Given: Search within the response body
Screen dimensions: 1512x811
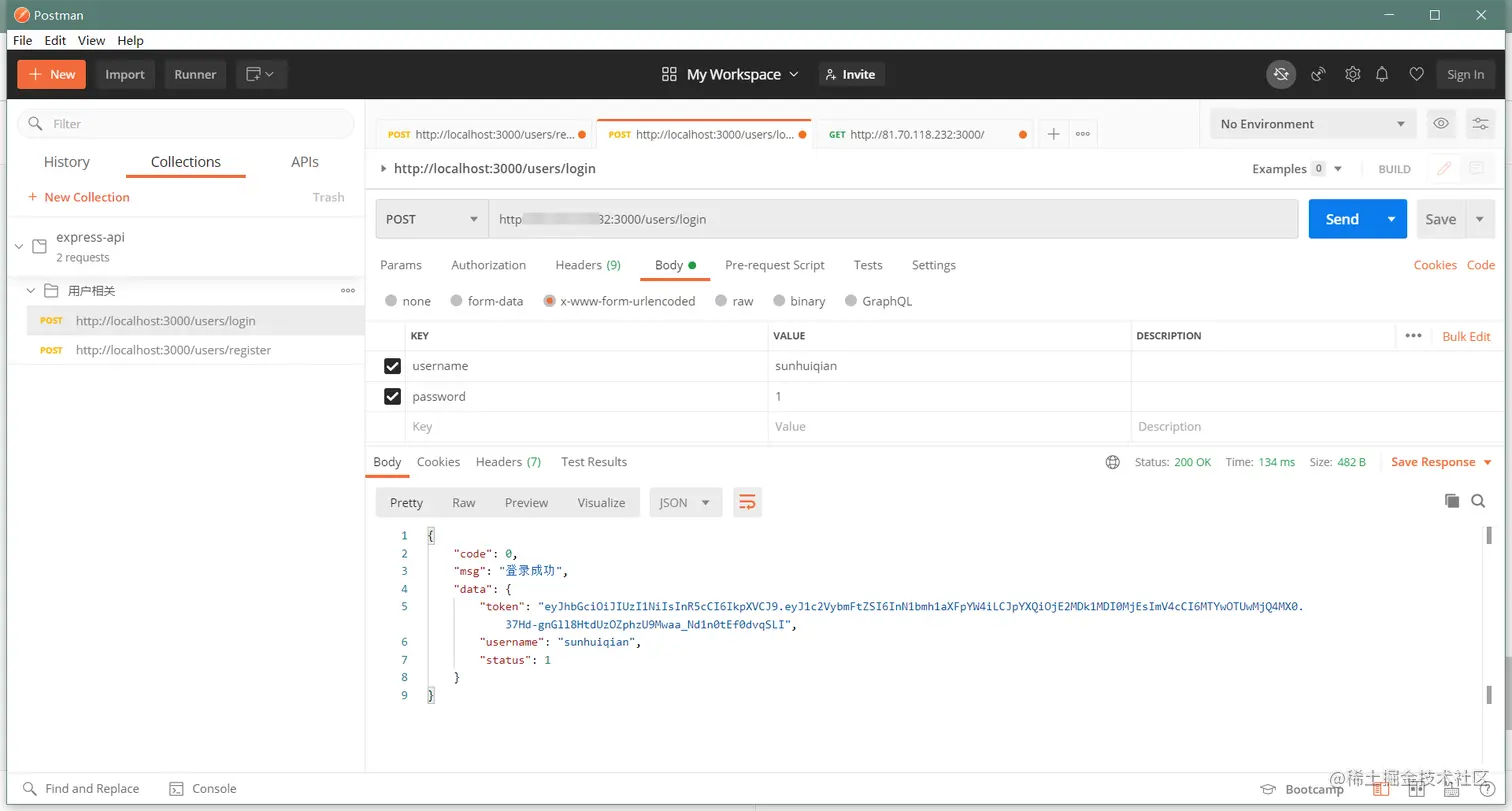Looking at the screenshot, I should point(1478,501).
